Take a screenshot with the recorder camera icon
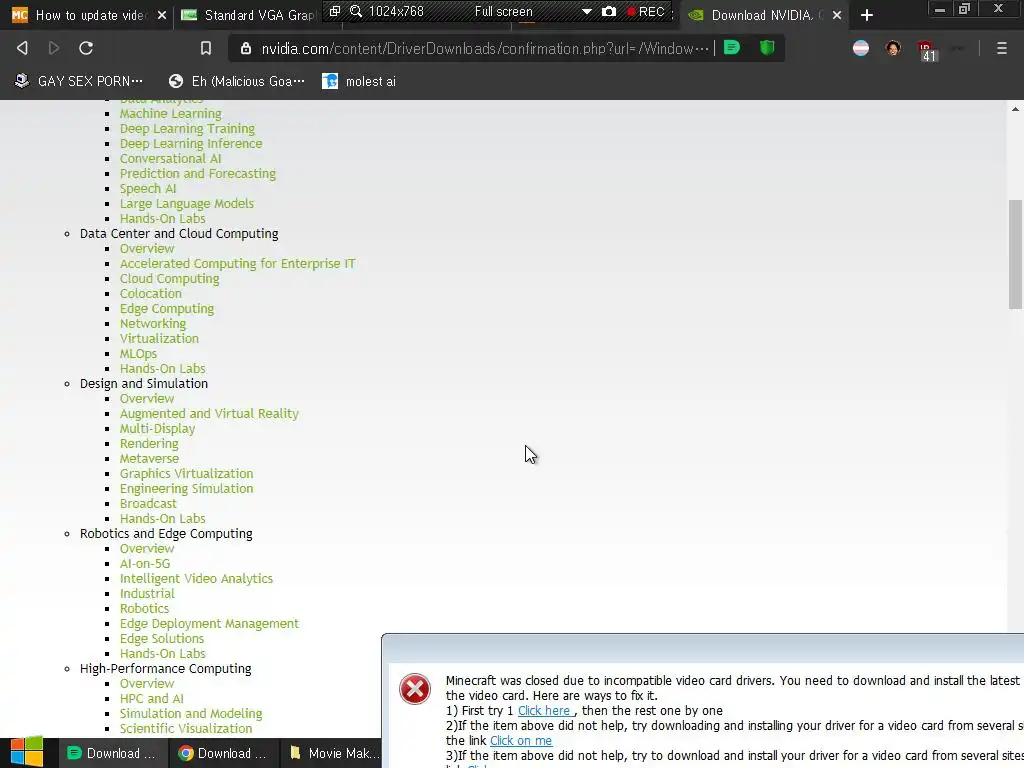The height and width of the screenshot is (768, 1024). coord(609,12)
